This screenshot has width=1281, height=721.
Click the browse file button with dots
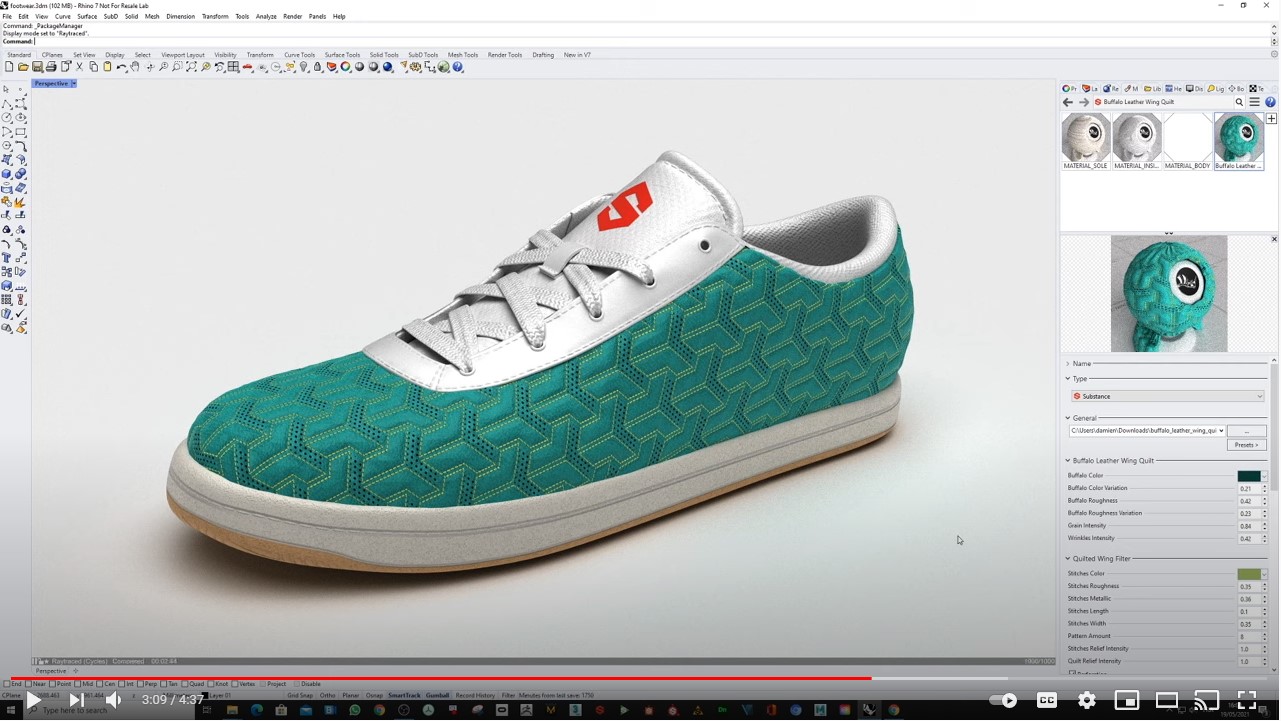tap(1246, 431)
